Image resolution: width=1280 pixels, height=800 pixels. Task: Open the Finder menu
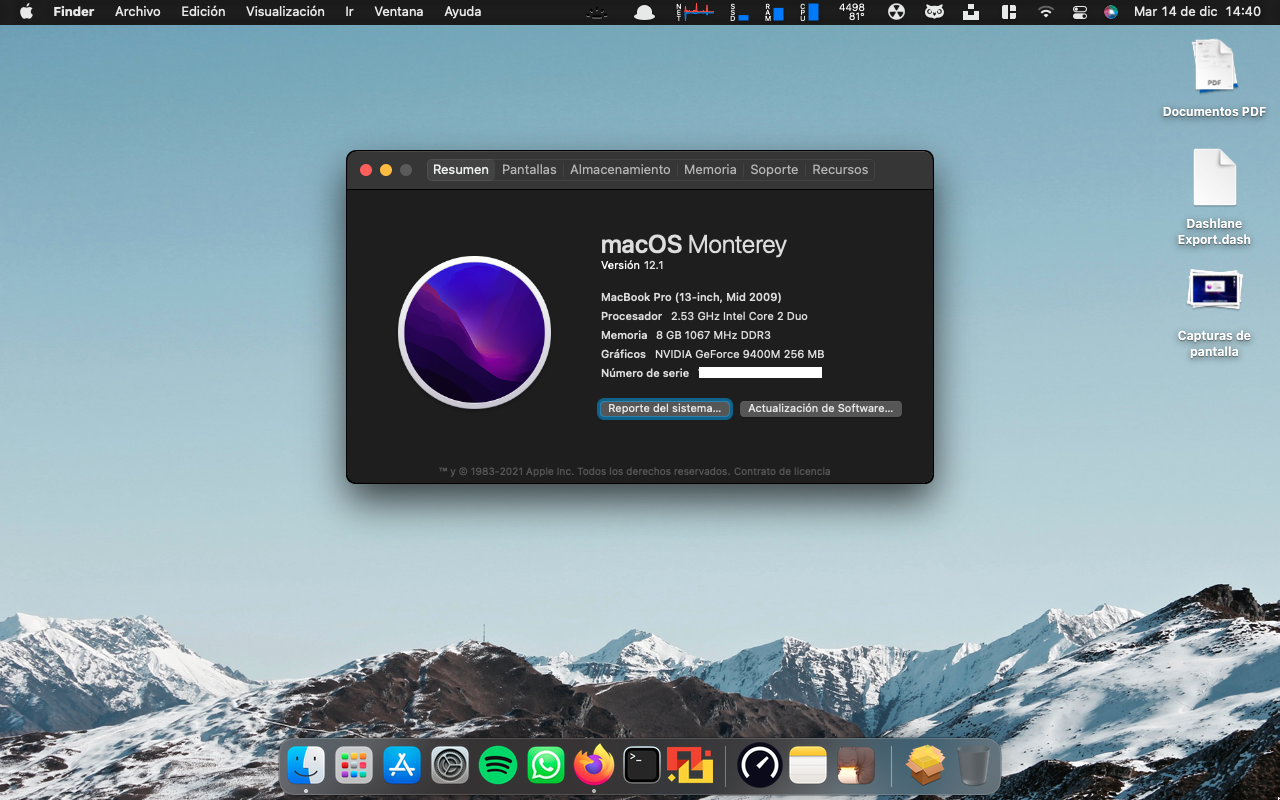pyautogui.click(x=73, y=12)
